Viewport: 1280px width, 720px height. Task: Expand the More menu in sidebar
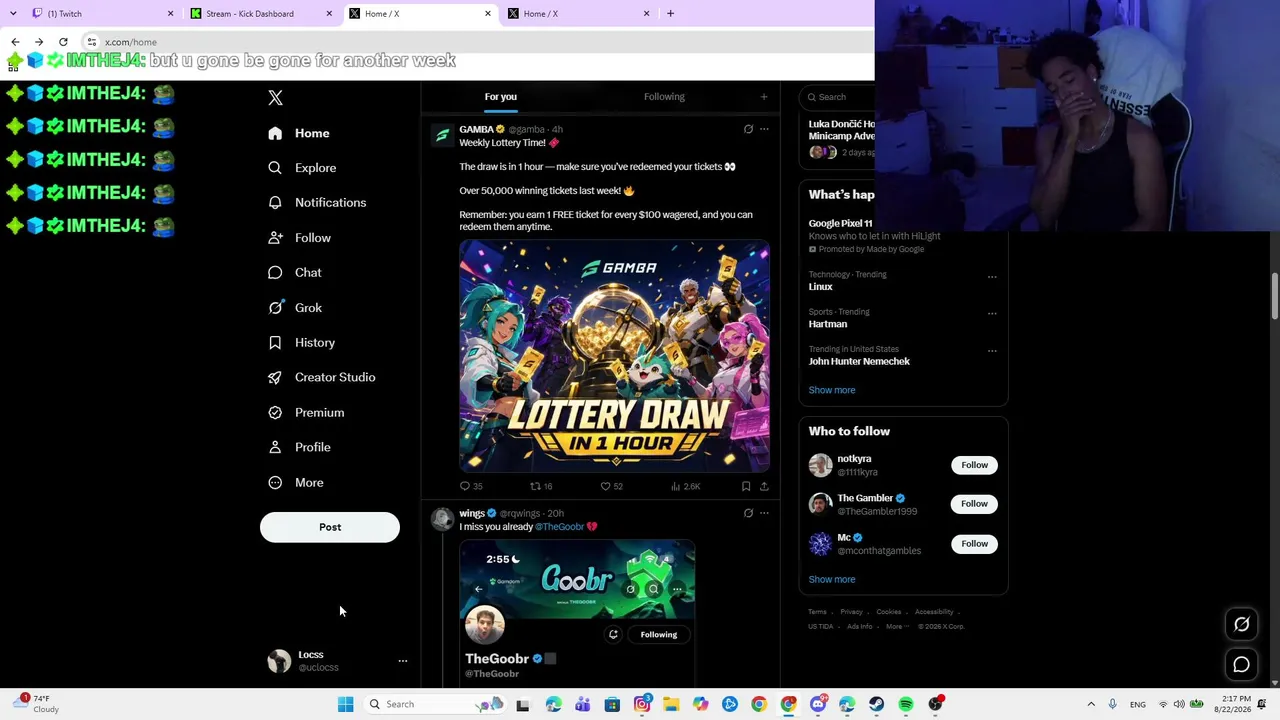[x=295, y=483]
